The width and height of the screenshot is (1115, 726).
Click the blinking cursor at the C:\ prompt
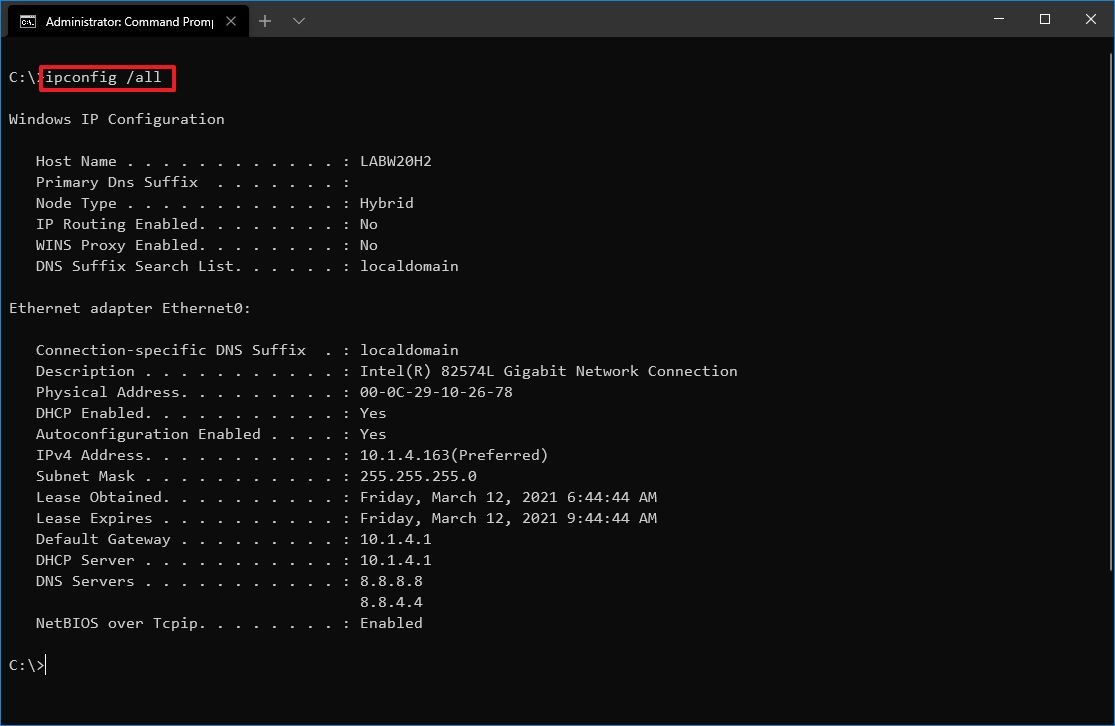coord(44,664)
